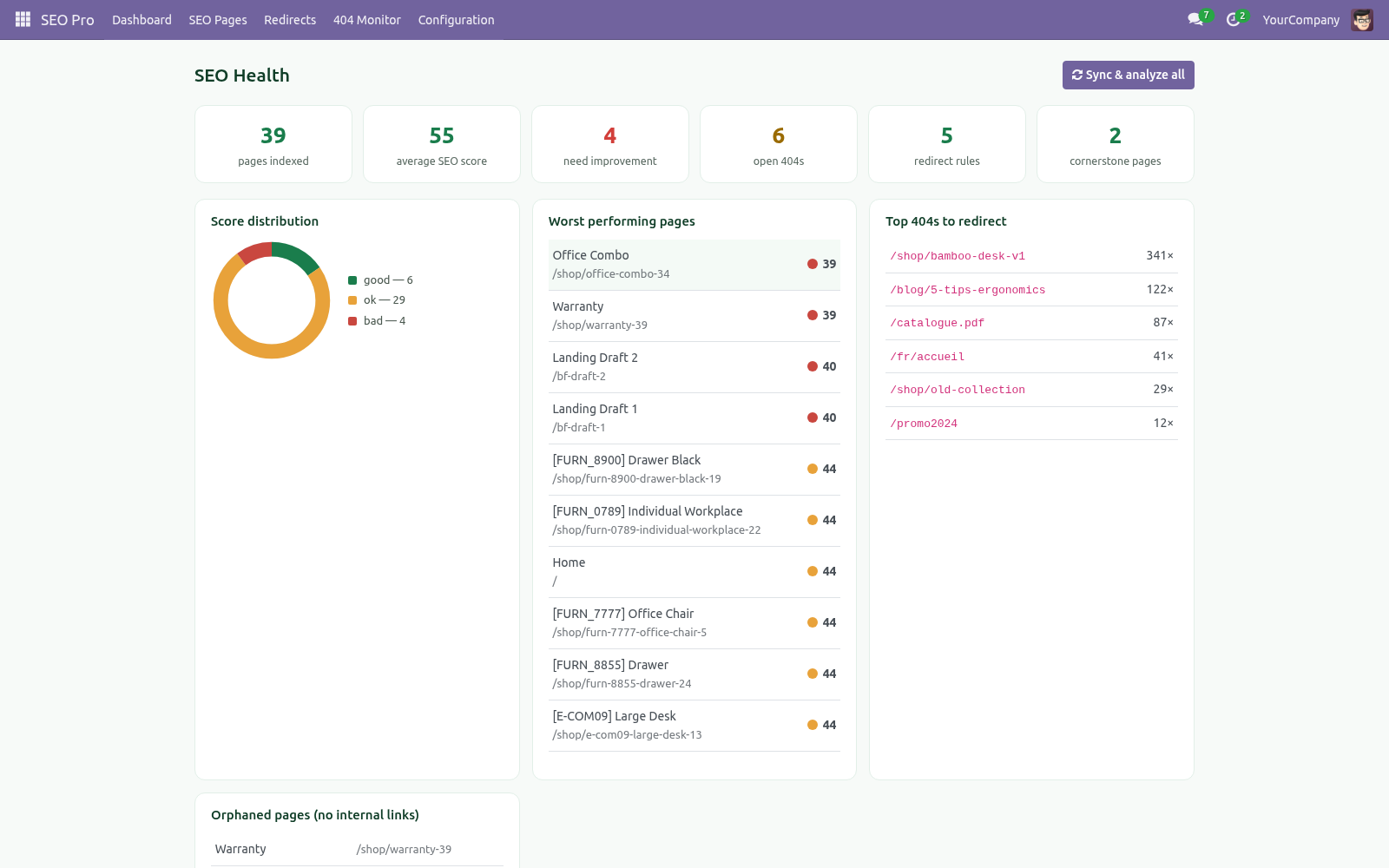
Task: Open the [FURN_8855] Drawer row
Action: 694,674
